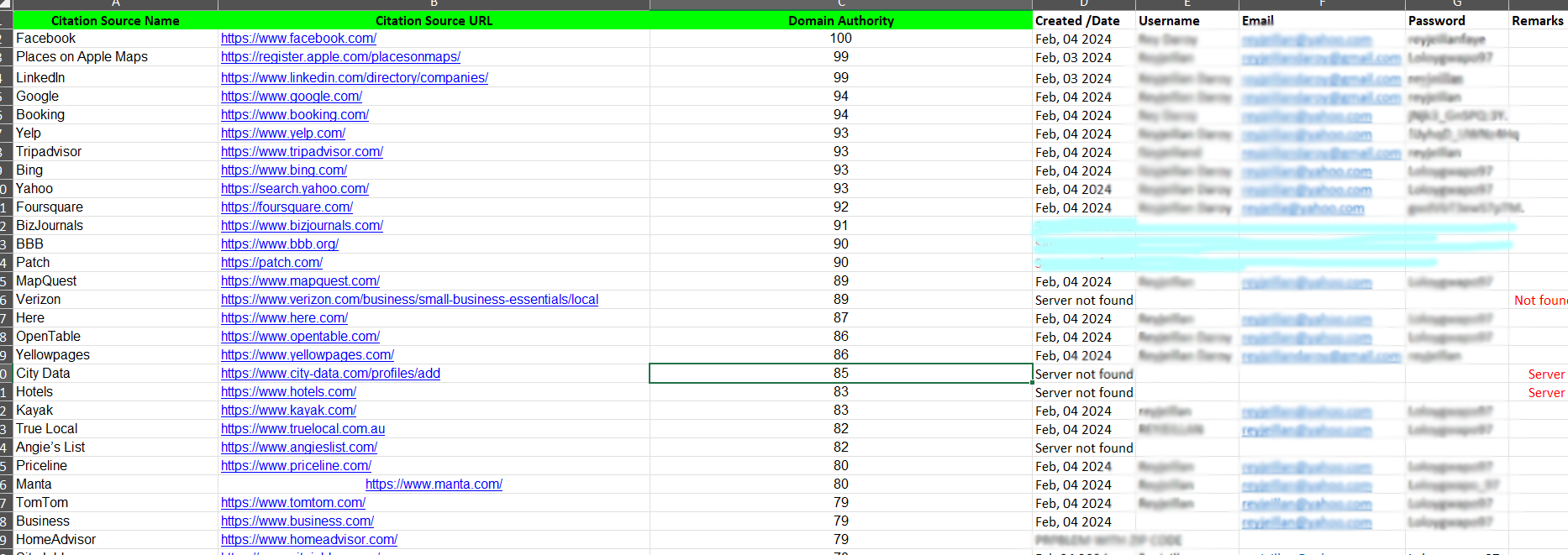Select Foursquare's Domain Authority value 92
This screenshot has height=555, width=1568.
841,207
